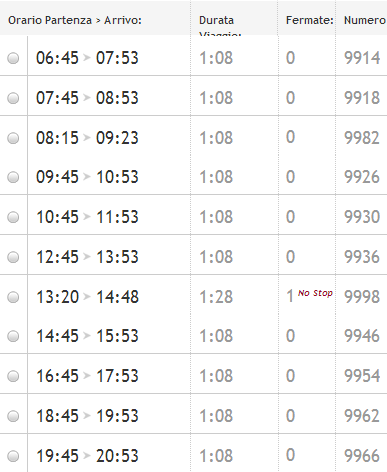This screenshot has height=472, width=387.
Task: Select the 07:45 departure radio button
Action: (13, 98)
